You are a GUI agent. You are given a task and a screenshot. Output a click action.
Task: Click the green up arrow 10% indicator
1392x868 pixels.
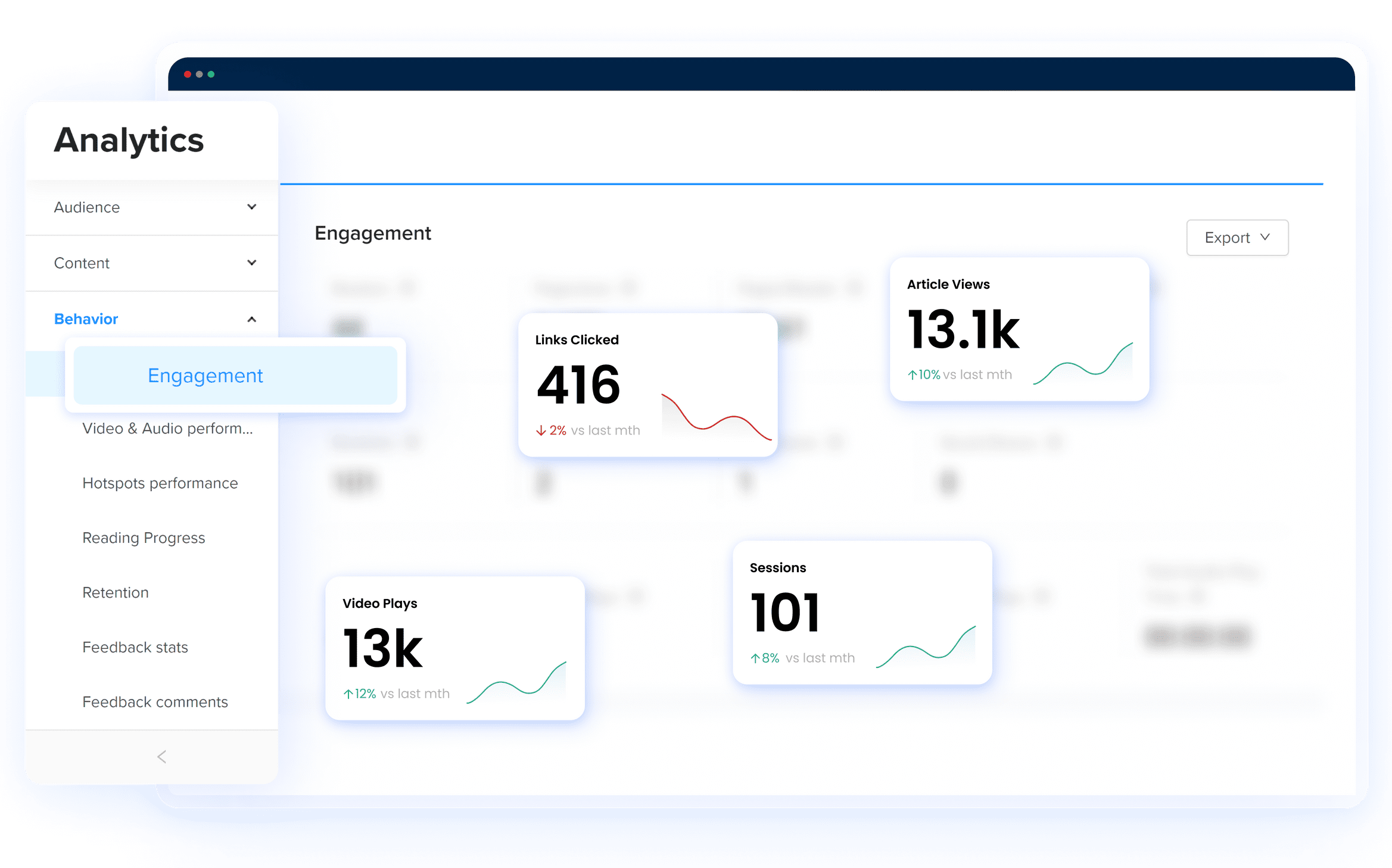923,374
